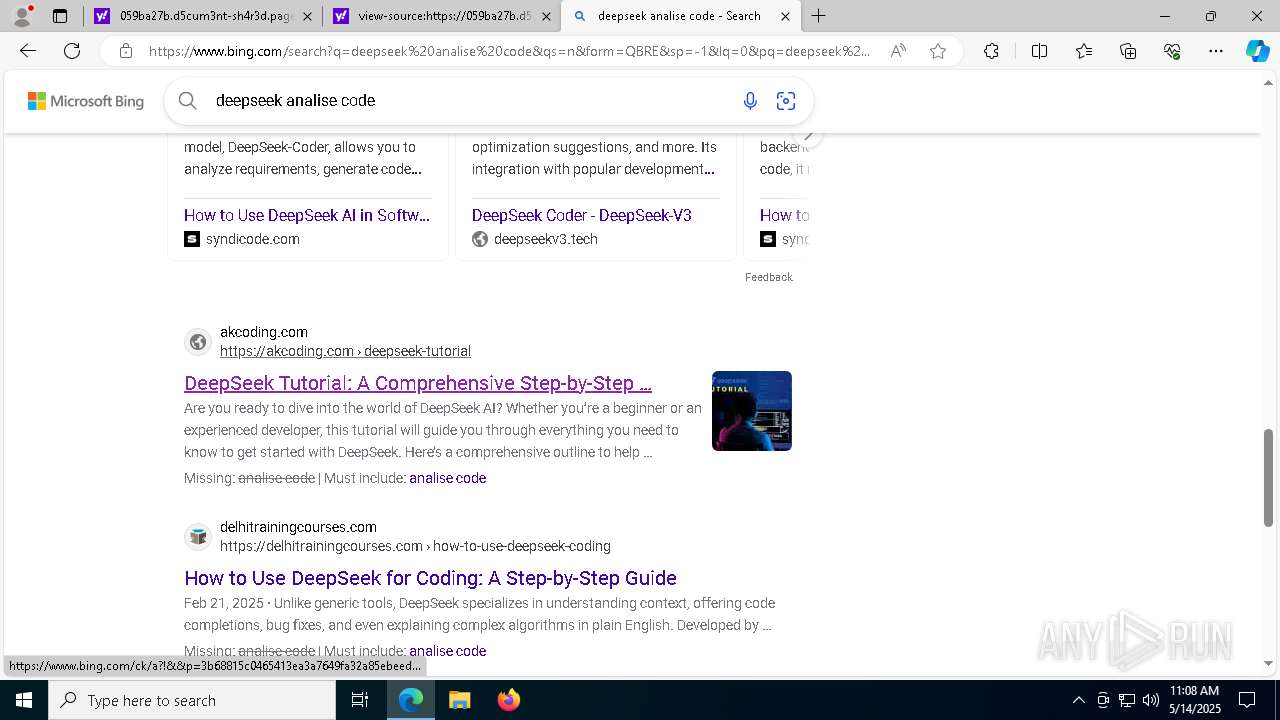Open the browser profile icon
Viewport: 1280px width, 720px height.
click(x=22, y=15)
